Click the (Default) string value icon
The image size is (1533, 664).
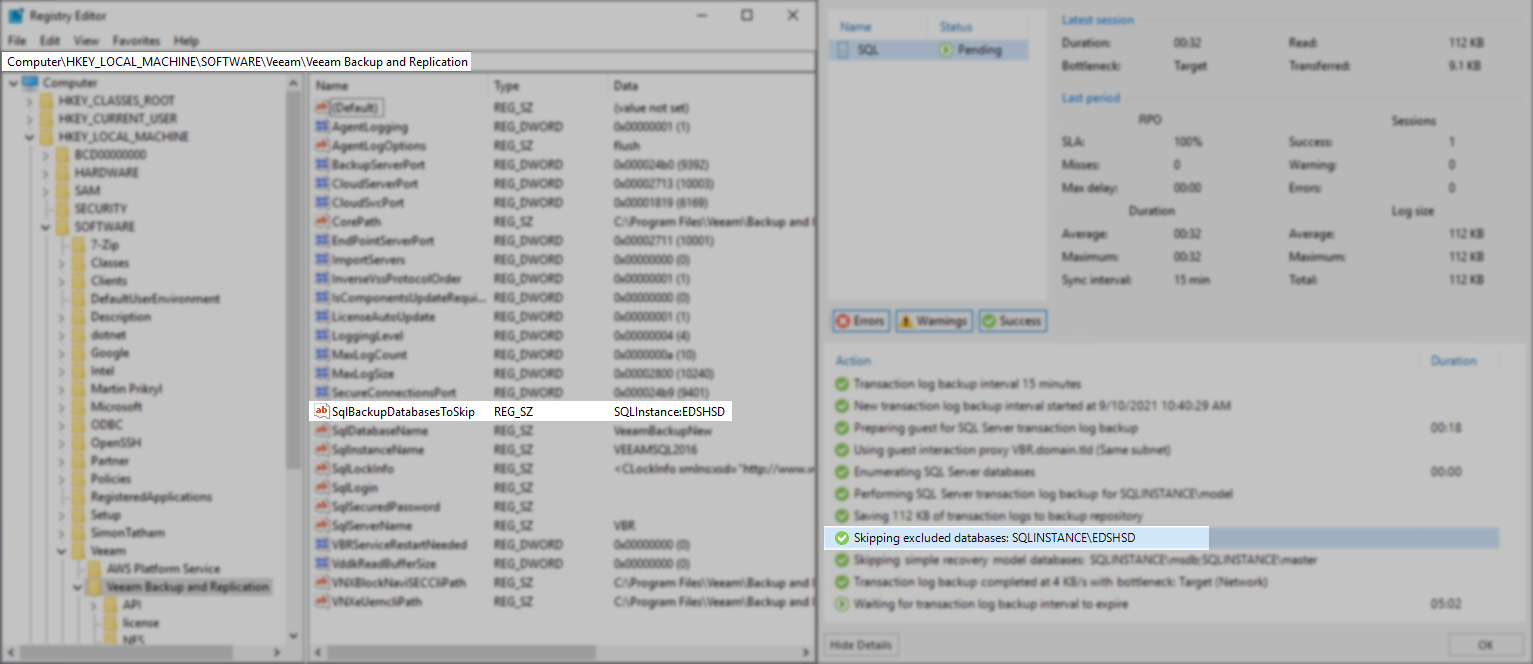point(322,108)
